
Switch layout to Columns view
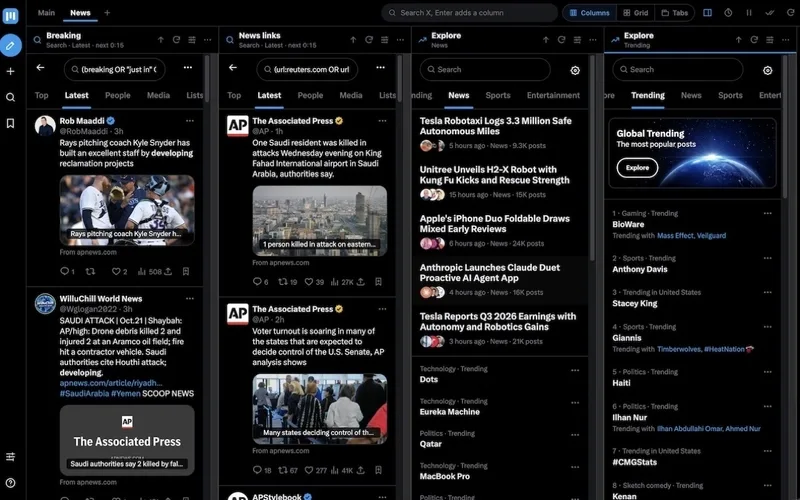589,13
